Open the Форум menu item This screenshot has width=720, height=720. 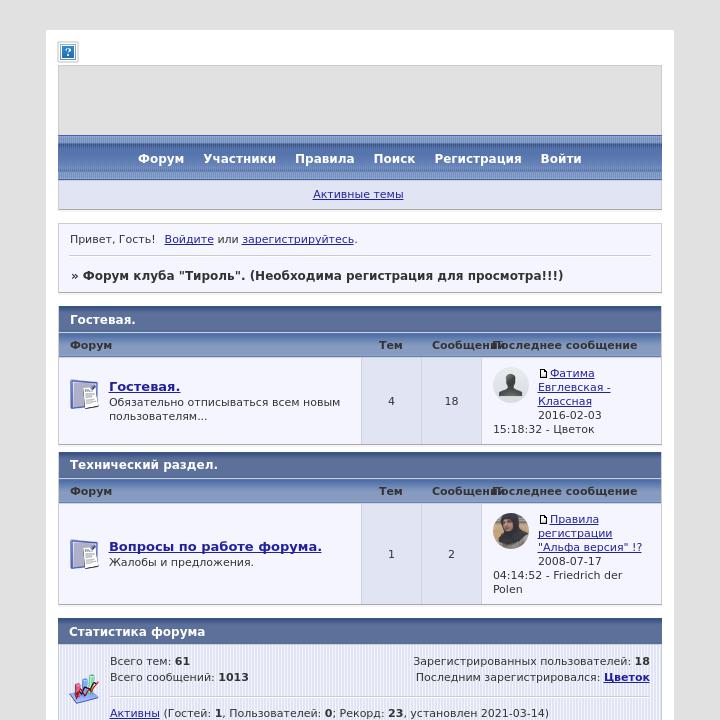point(161,158)
